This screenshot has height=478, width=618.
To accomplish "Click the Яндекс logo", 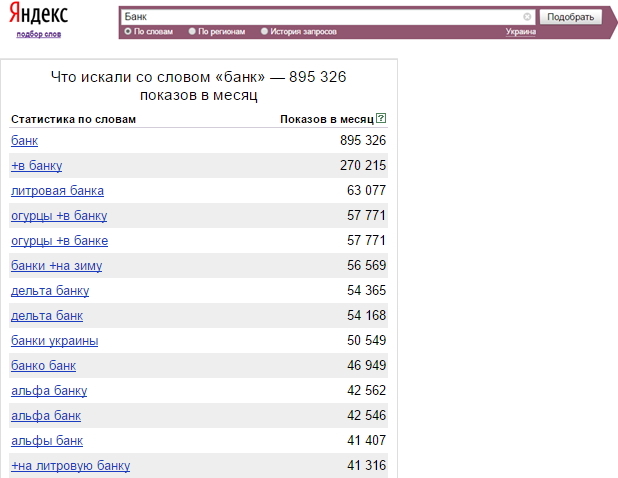I will 39,13.
